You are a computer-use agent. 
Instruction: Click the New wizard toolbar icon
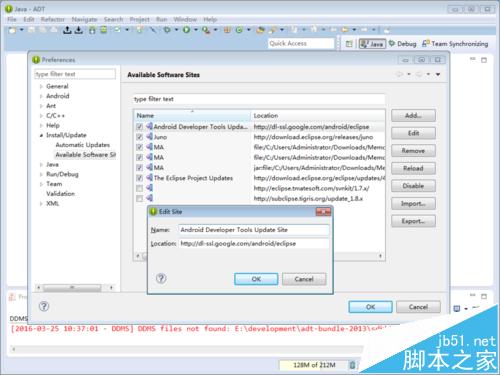point(12,30)
